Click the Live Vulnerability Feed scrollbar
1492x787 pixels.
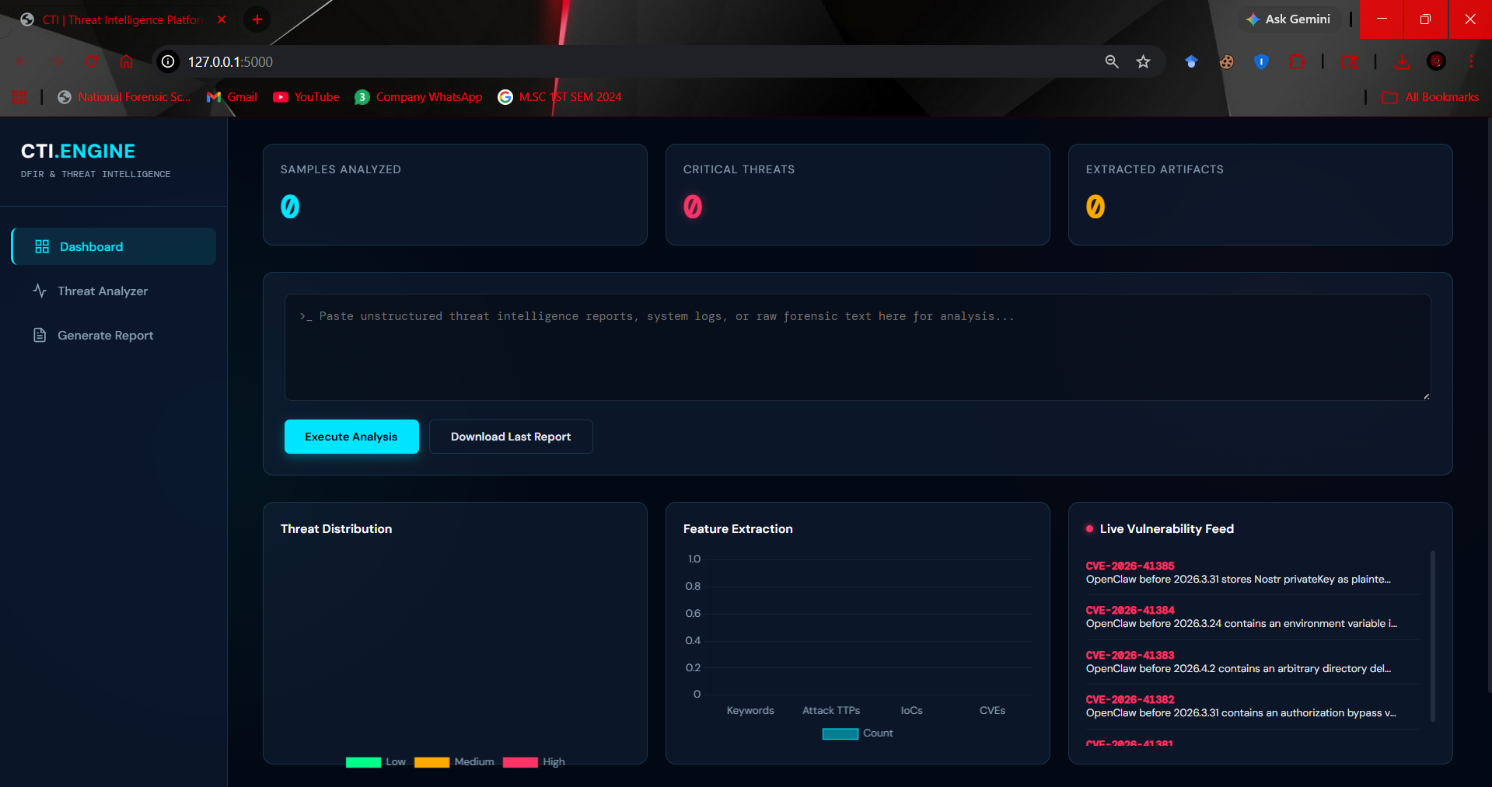pos(1433,636)
